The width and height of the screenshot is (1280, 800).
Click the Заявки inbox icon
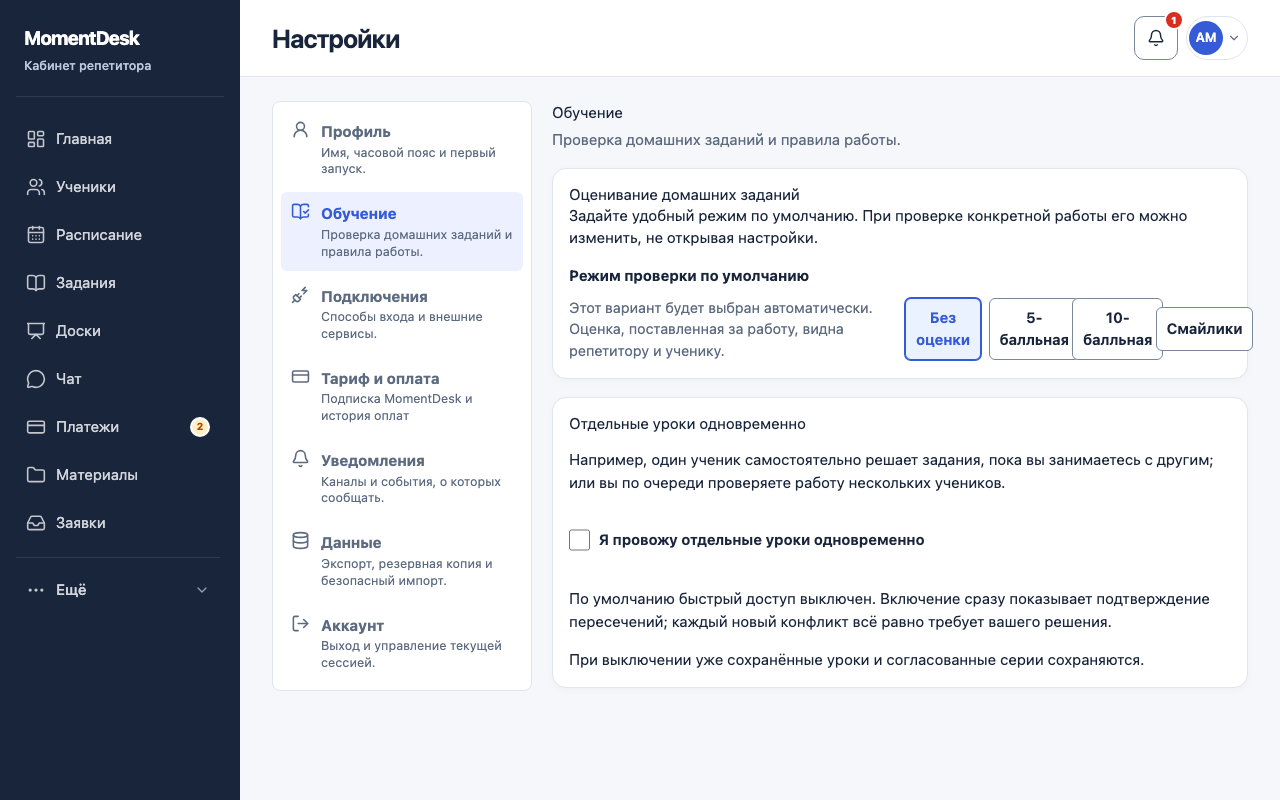(x=36, y=523)
